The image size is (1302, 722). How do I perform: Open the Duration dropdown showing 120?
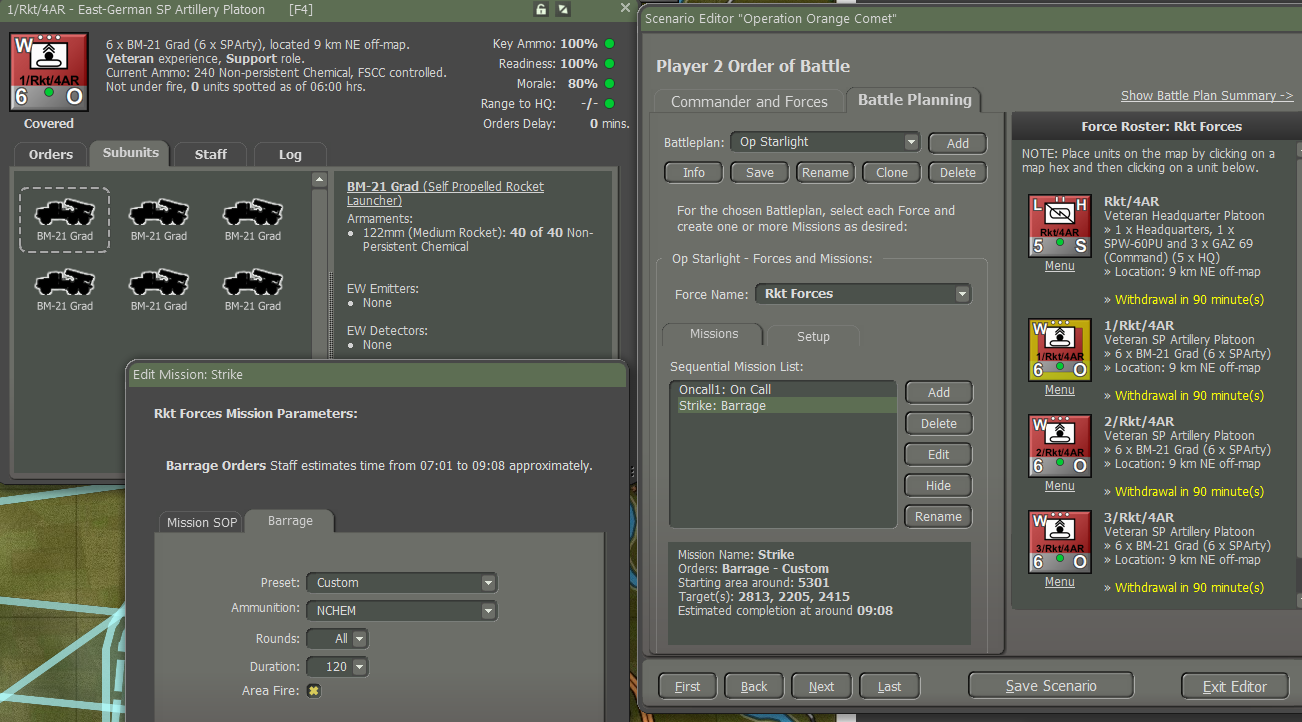click(x=337, y=667)
